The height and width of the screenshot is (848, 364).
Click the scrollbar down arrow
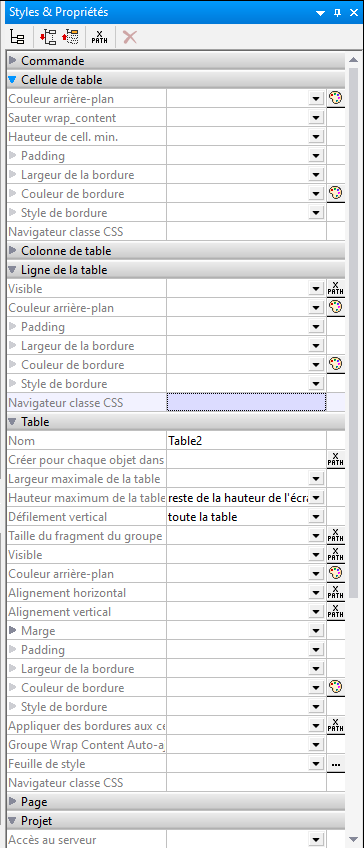[354, 839]
